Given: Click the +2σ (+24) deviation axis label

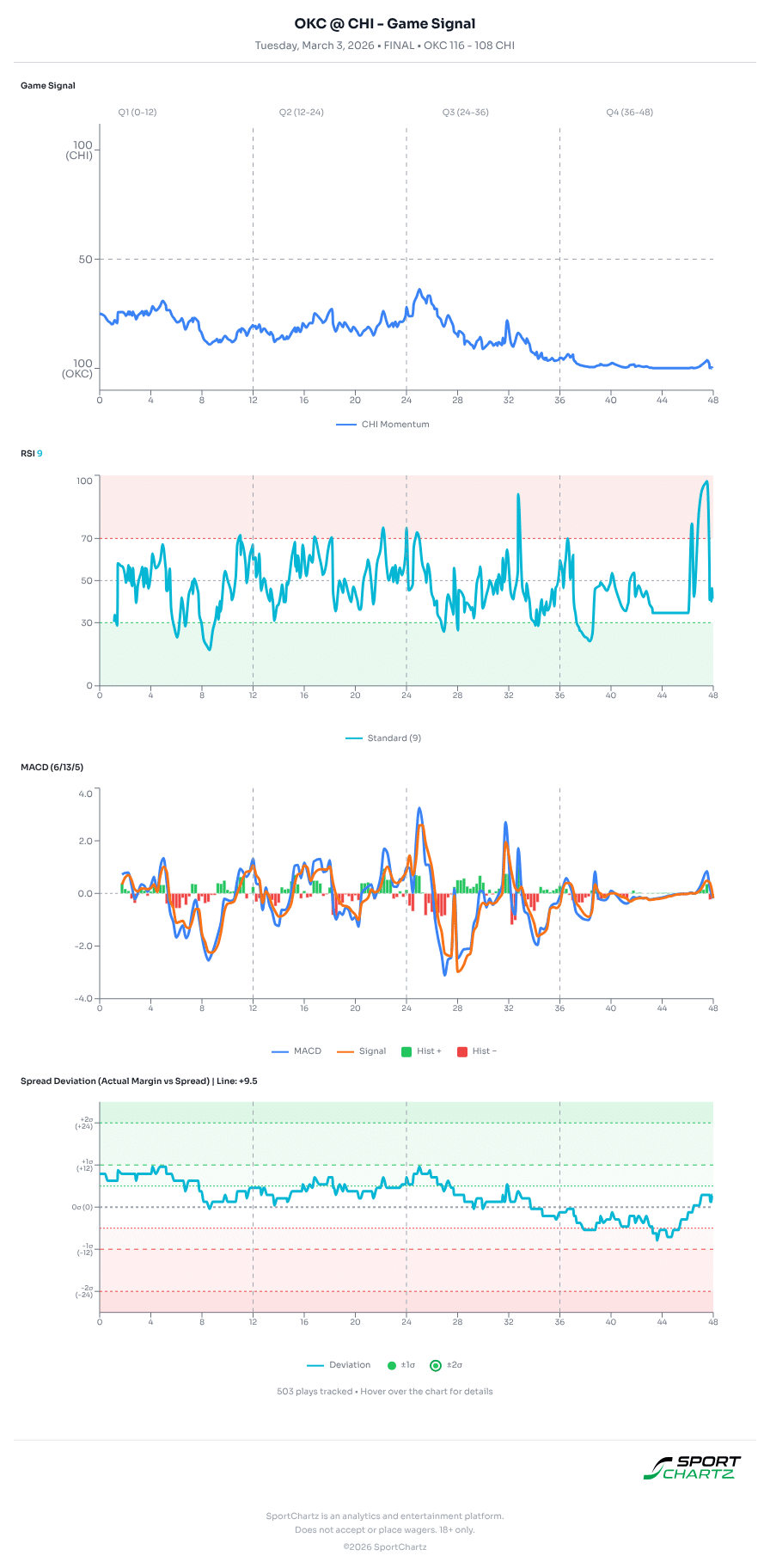Looking at the screenshot, I should coord(84,1123).
